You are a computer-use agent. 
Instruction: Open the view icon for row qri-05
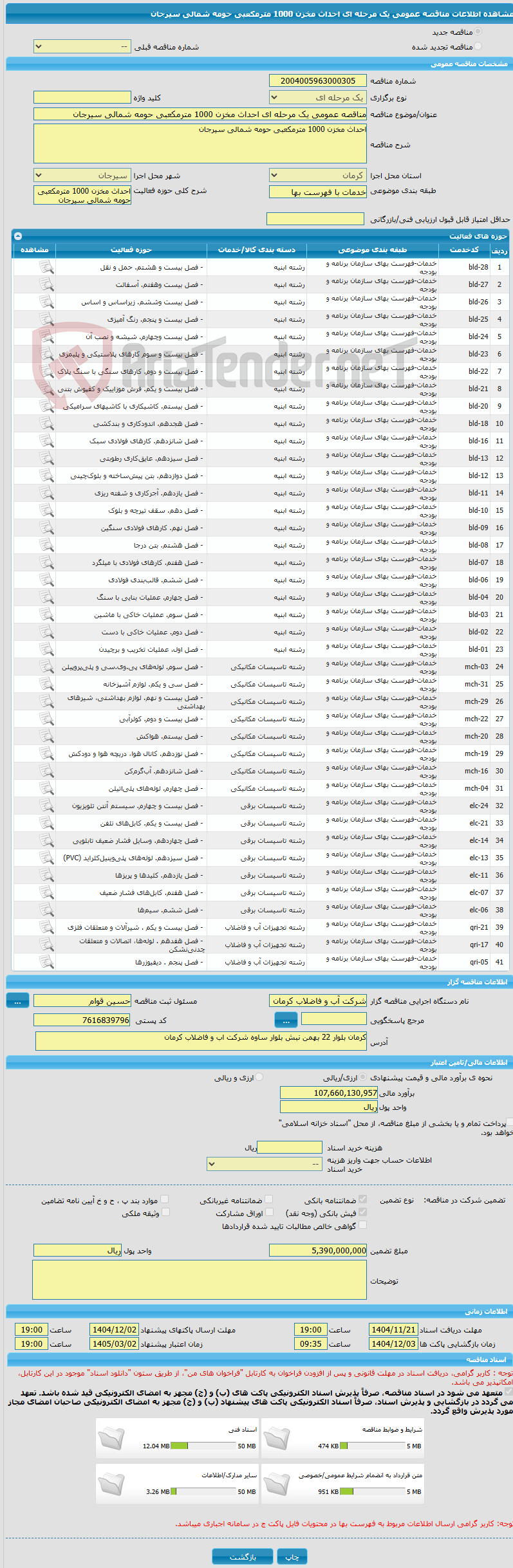pyautogui.click(x=46, y=962)
